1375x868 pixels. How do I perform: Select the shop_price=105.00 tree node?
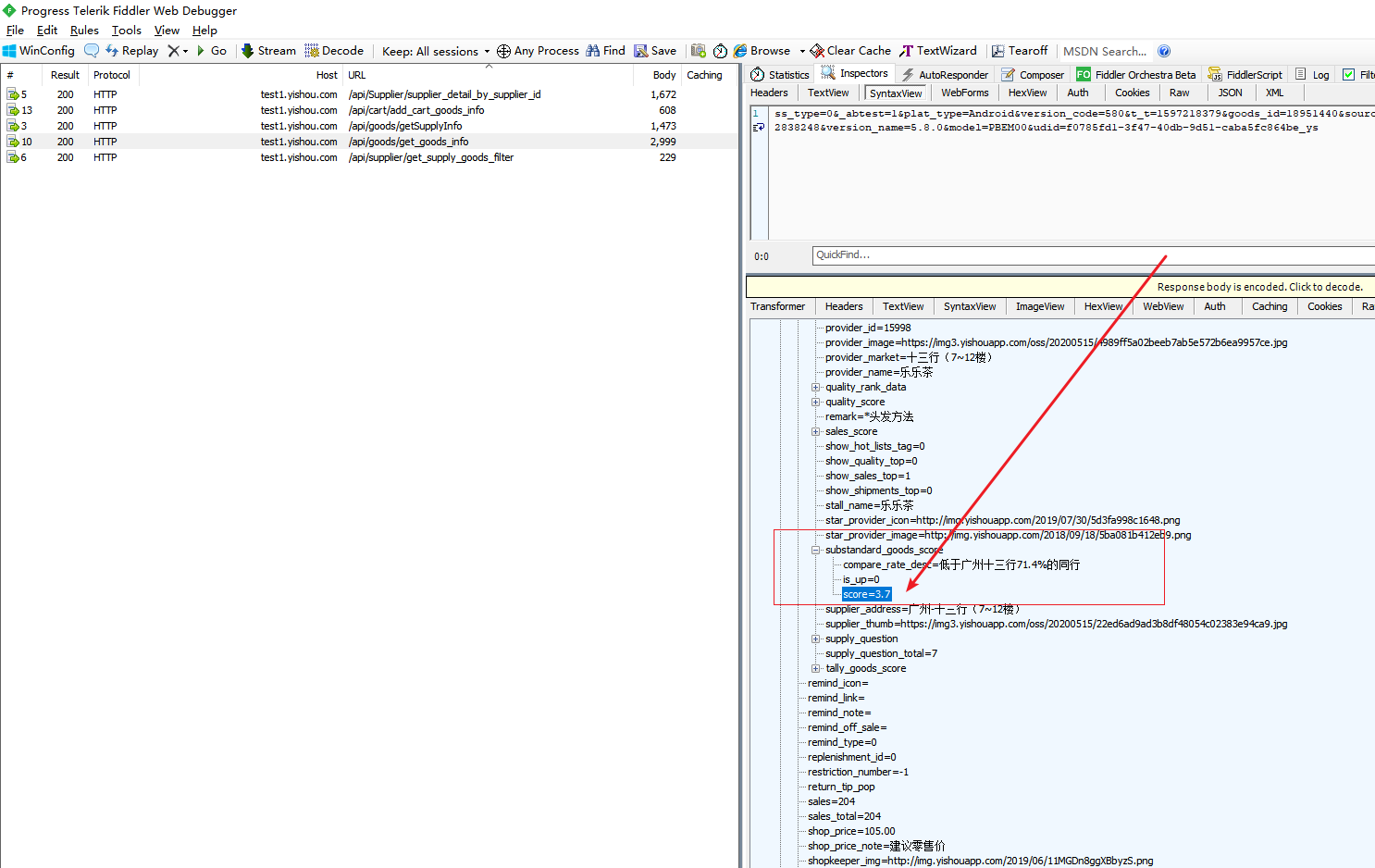(851, 831)
